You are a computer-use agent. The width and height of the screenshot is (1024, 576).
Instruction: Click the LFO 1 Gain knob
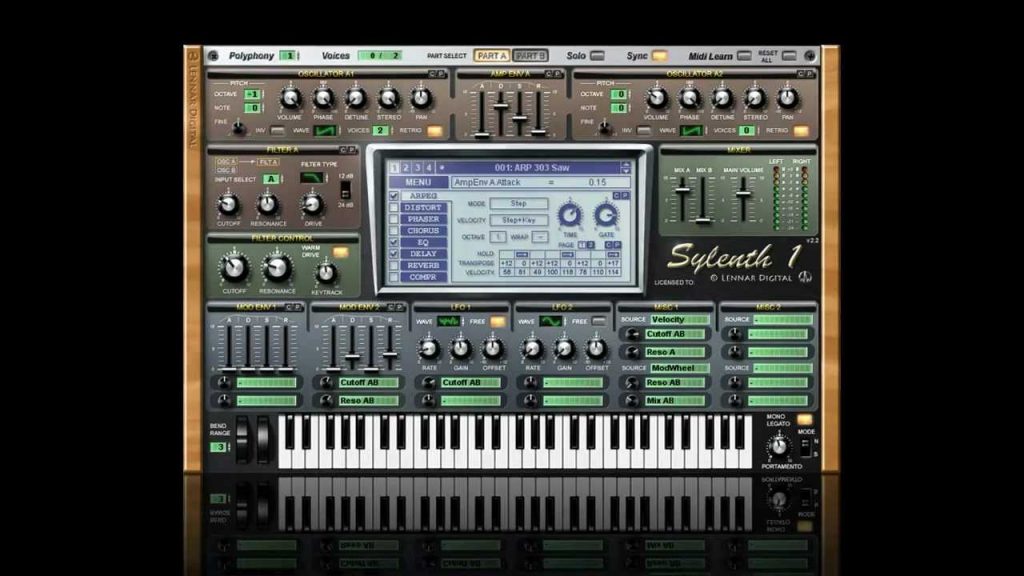[x=461, y=349]
